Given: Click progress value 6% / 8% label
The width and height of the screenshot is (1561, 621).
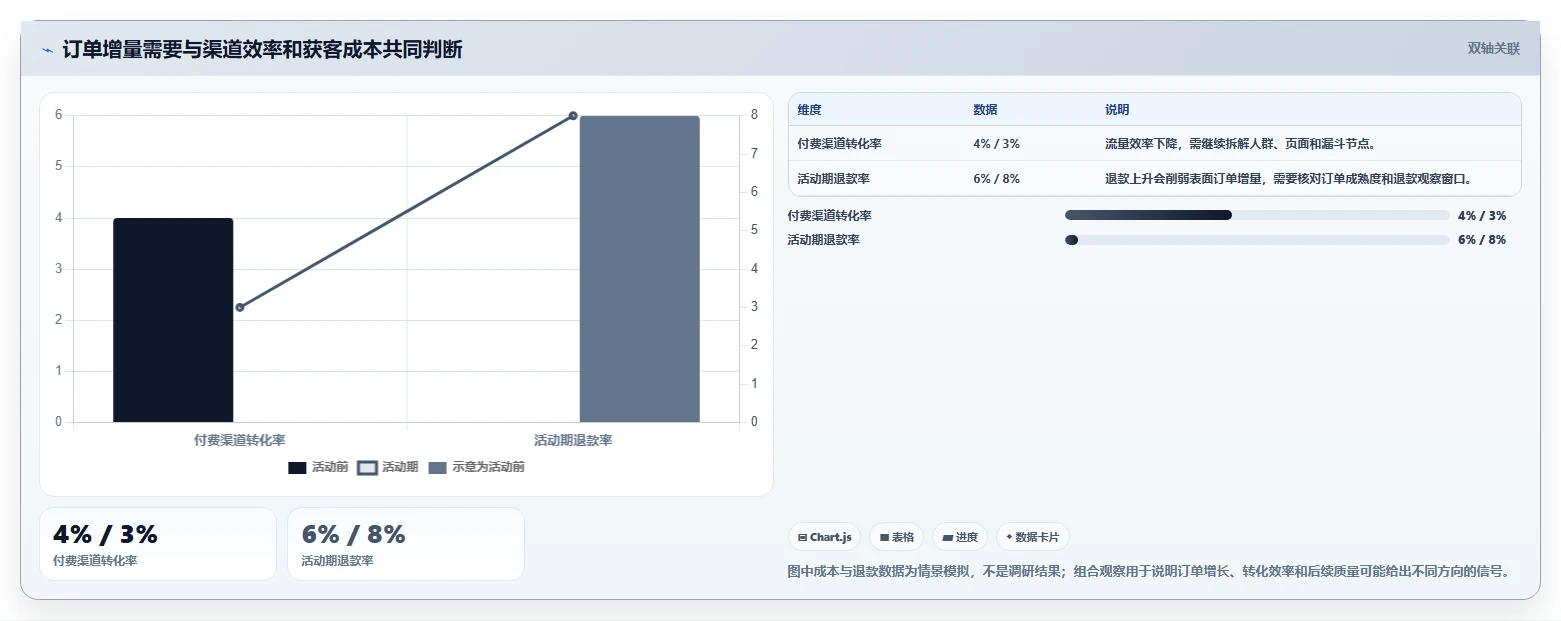Looking at the screenshot, I should (x=1482, y=240).
